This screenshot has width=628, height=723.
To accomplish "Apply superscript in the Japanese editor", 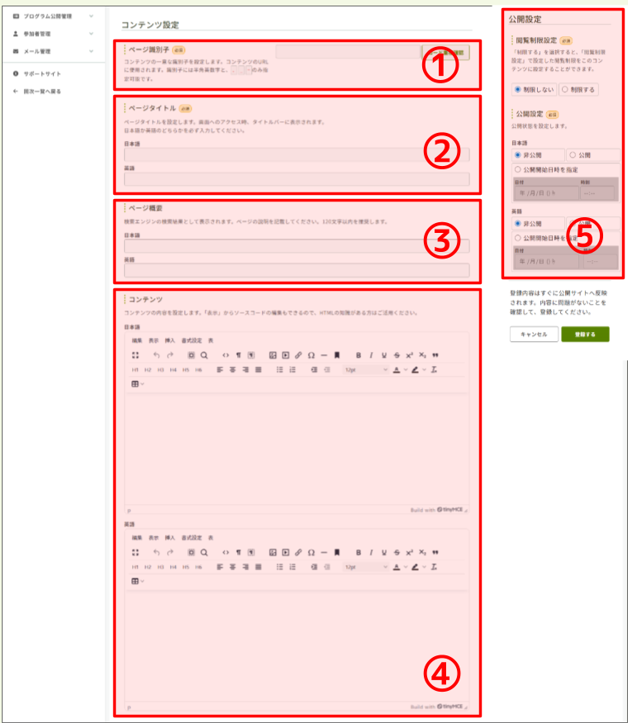I will coord(409,355).
